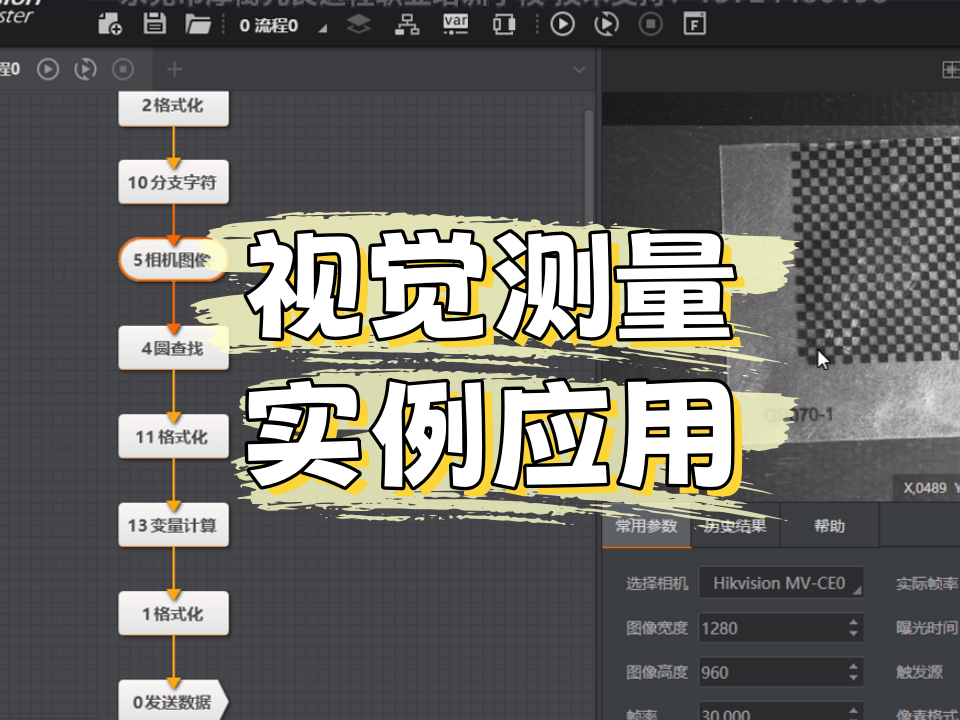The height and width of the screenshot is (720, 960).
Task: Click the 'F' icon in top toolbar
Action: [x=694, y=25]
